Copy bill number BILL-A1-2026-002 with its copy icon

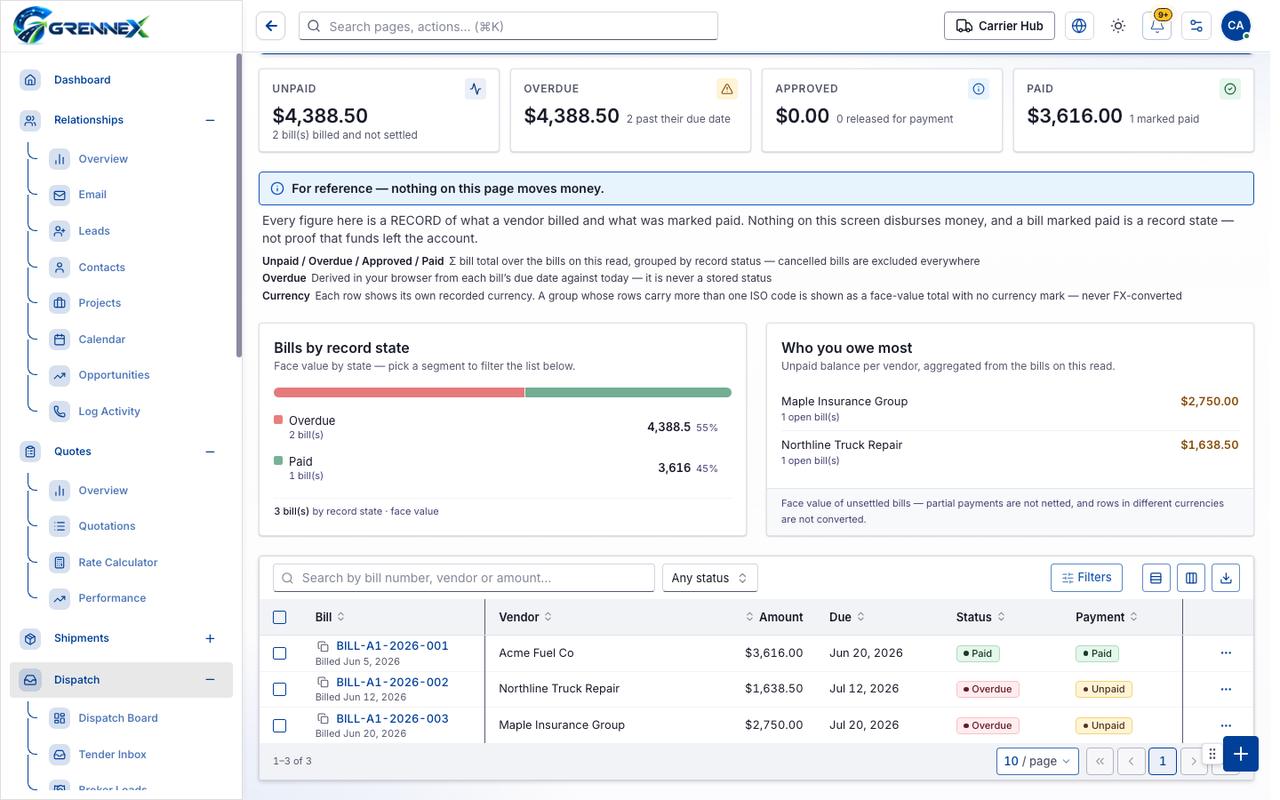tap(323, 683)
